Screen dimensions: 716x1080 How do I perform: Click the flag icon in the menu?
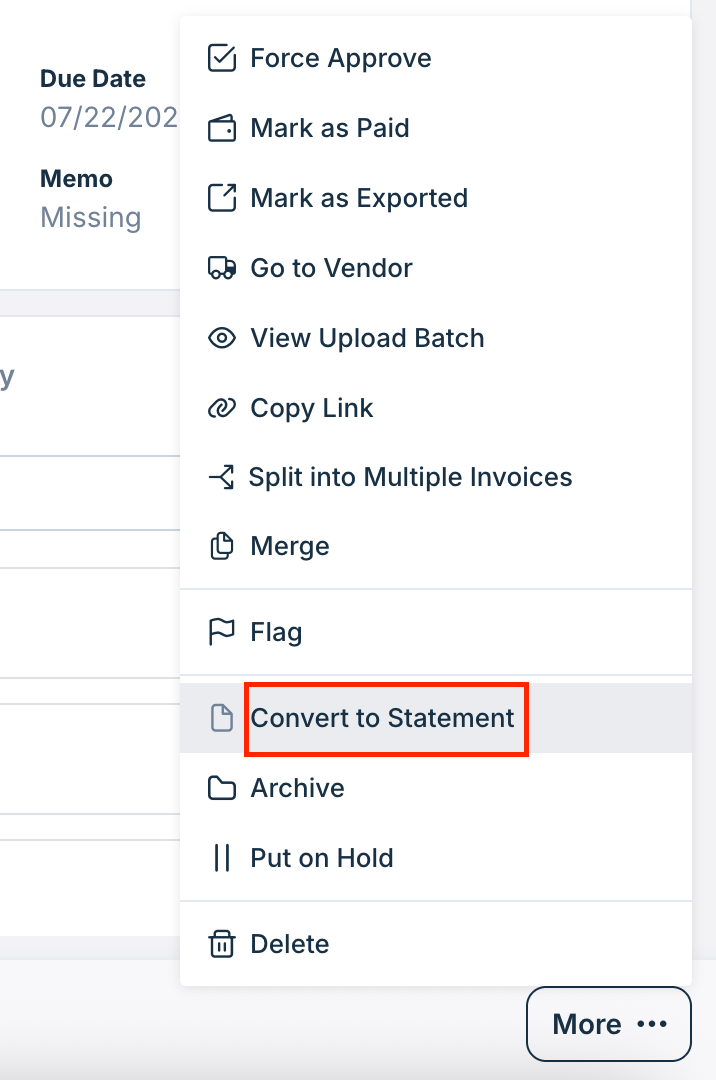[222, 632]
